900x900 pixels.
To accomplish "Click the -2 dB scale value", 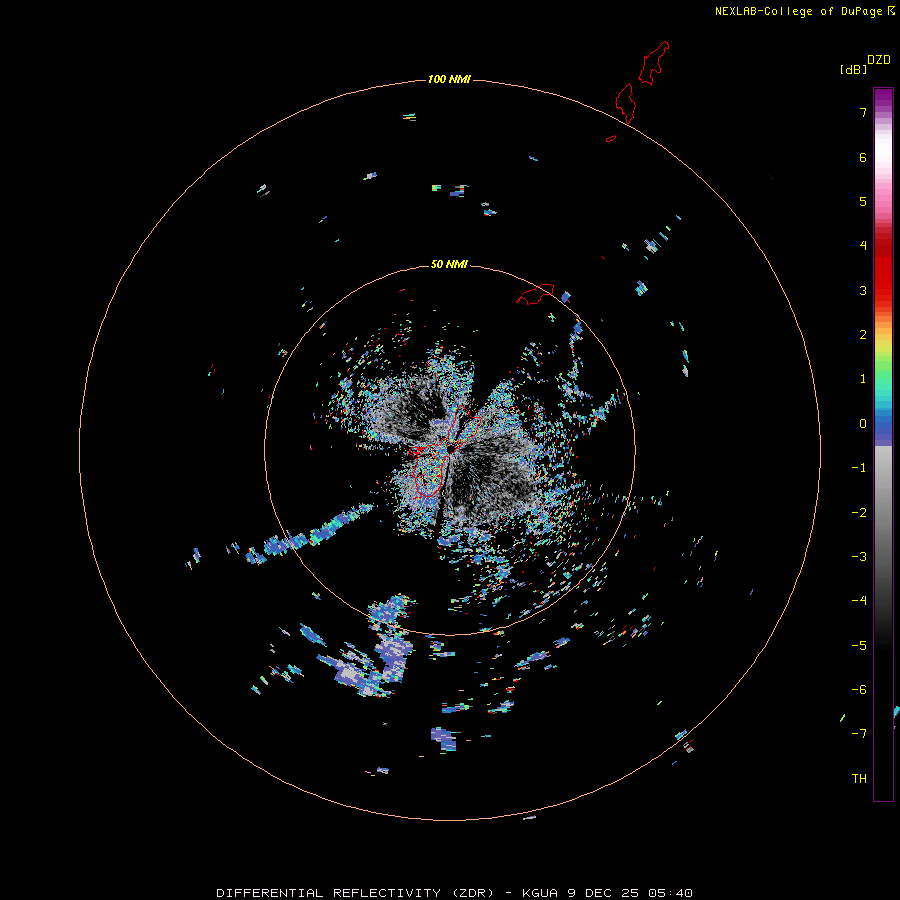I will (859, 513).
